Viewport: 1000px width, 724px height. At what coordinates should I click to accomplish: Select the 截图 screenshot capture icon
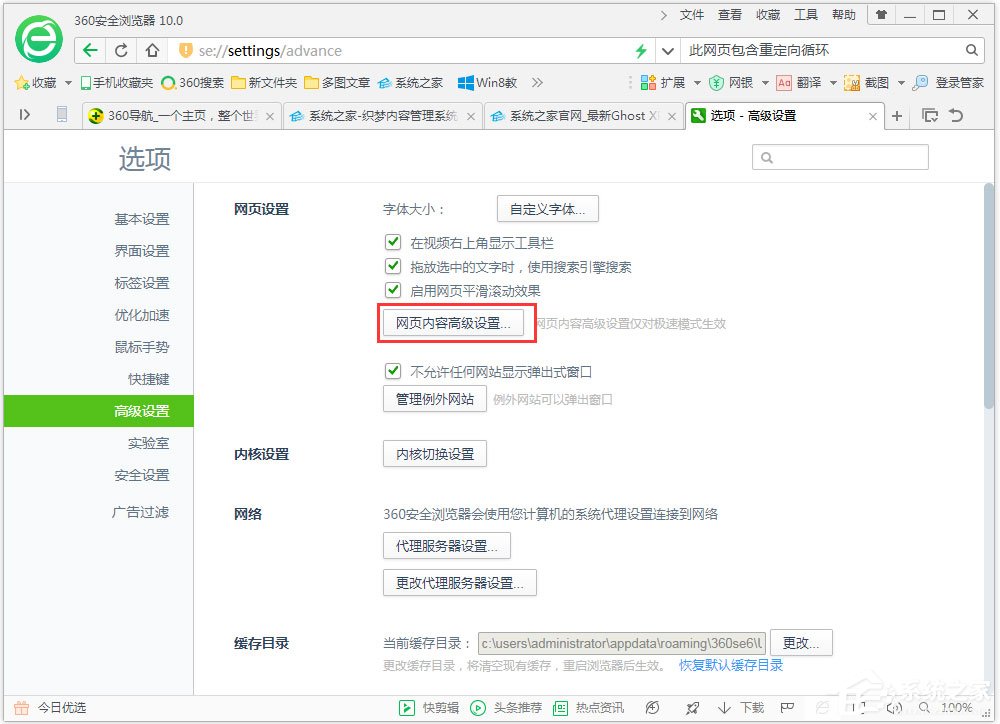point(852,83)
